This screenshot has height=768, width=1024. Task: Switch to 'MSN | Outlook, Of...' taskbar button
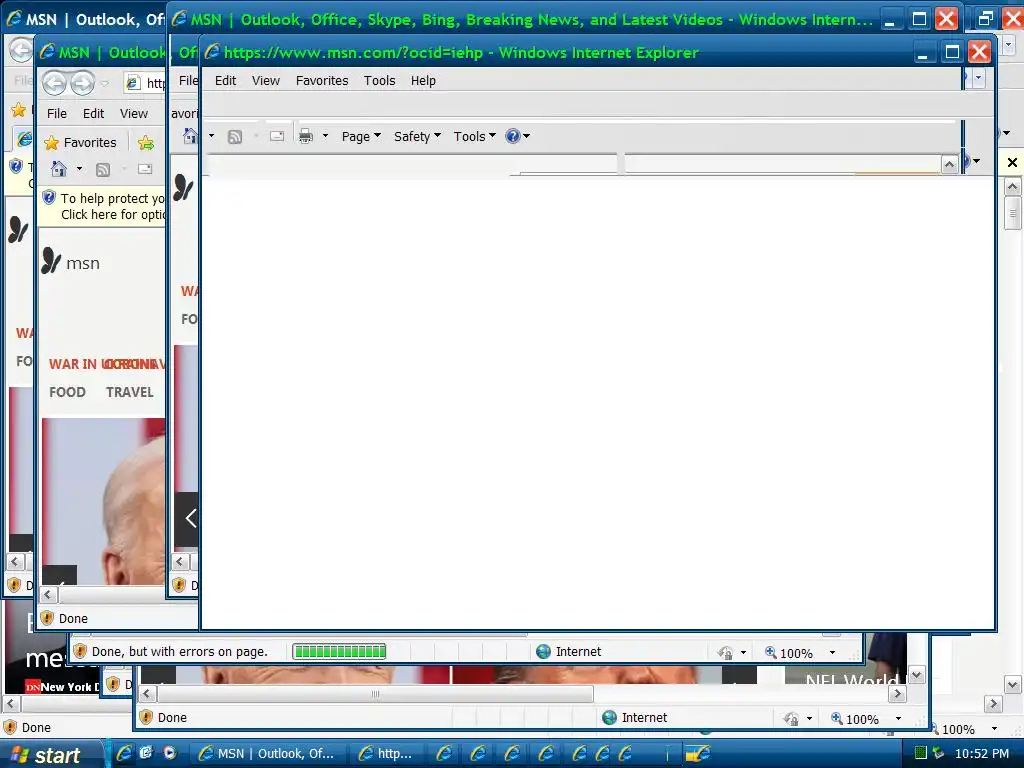(x=266, y=754)
